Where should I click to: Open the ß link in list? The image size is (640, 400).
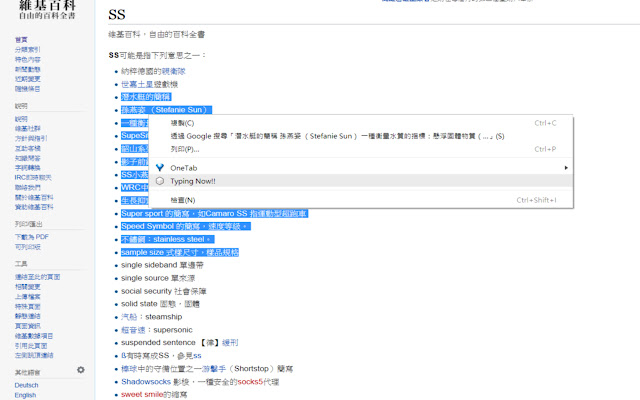pyautogui.click(x=123, y=356)
